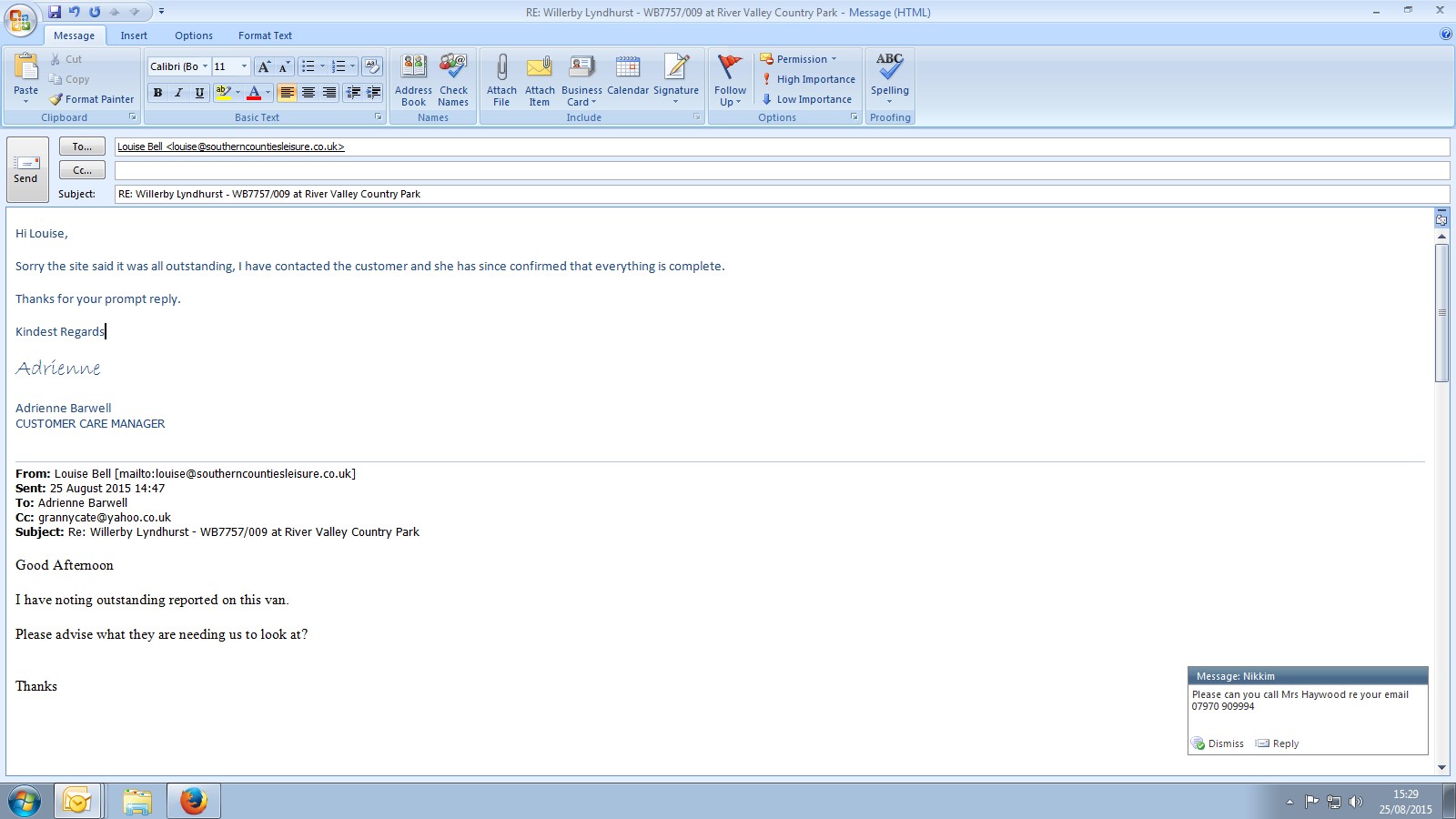This screenshot has height=819, width=1456.
Task: Toggle align text left
Action: click(287, 93)
